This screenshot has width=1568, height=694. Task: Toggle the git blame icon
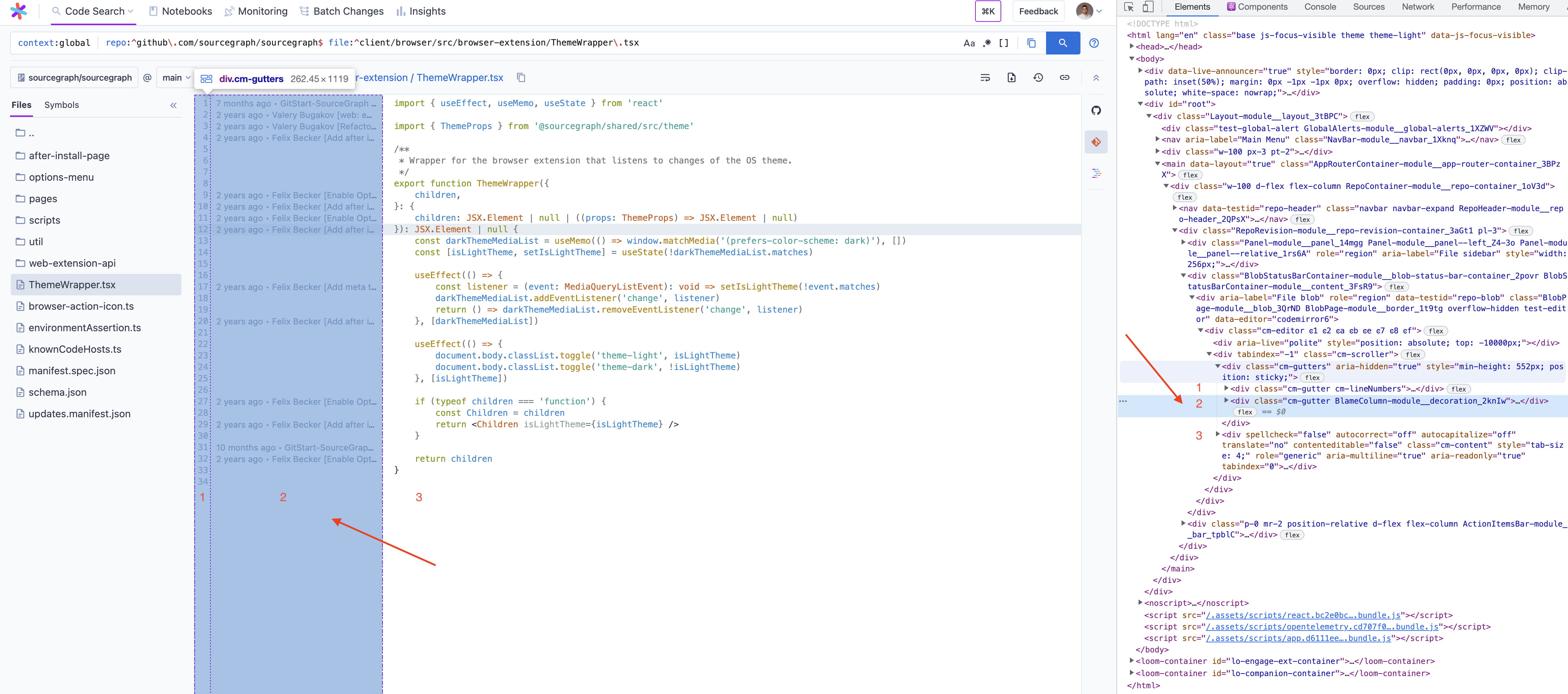(1096, 142)
